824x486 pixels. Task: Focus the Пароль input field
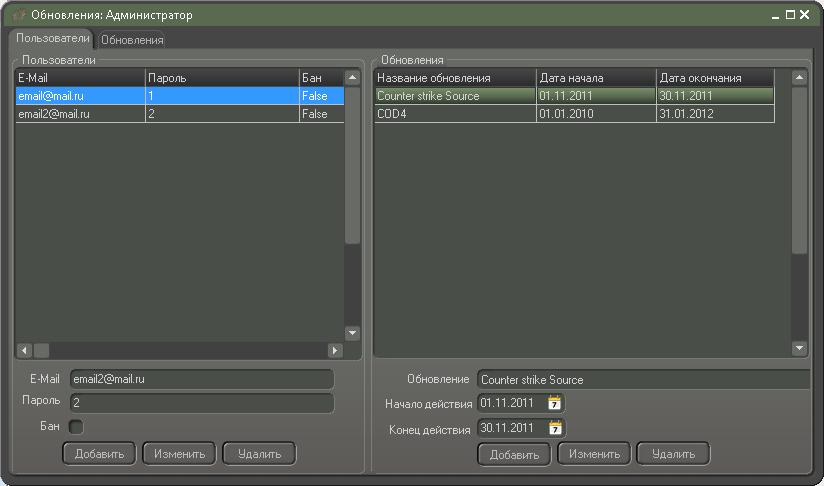pyautogui.click(x=202, y=403)
